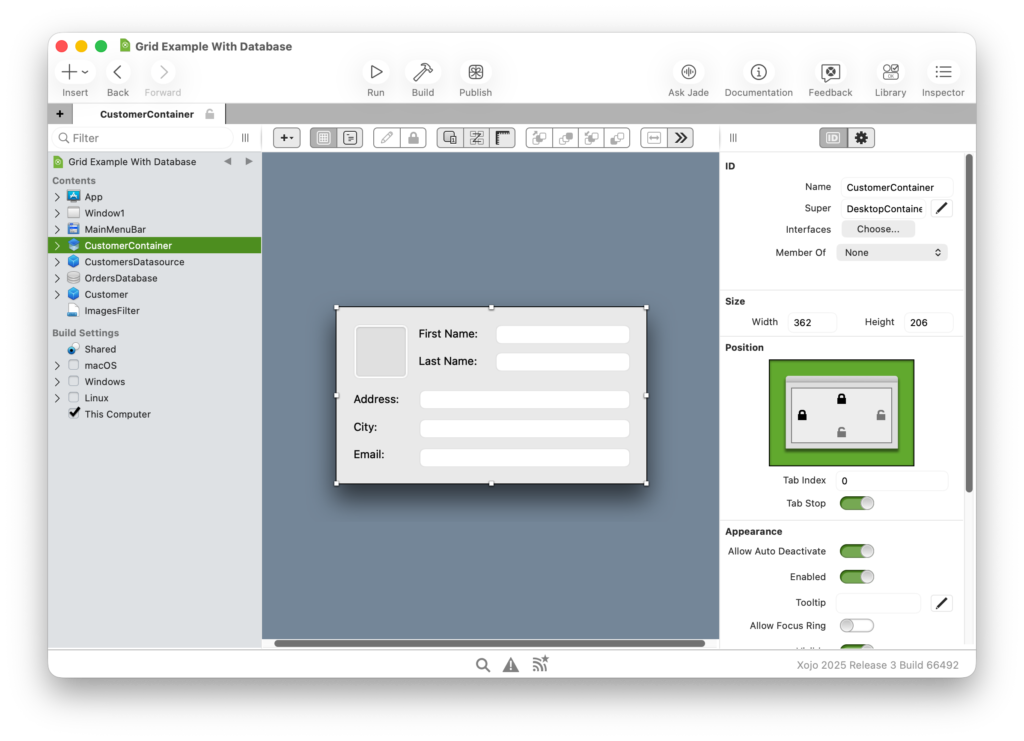Image resolution: width=1024 pixels, height=741 pixels.
Task: Click the Build hammer icon
Action: [x=423, y=73]
